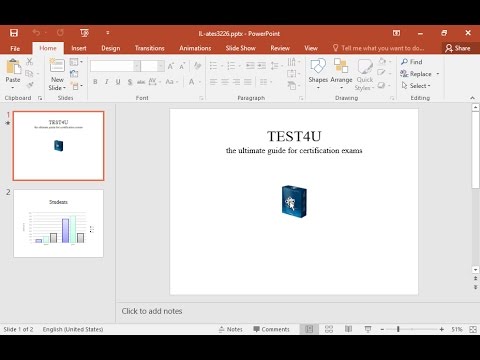The image size is (480, 360).
Task: Start slideshow from beginning in quick access toolbar
Action: [x=84, y=33]
